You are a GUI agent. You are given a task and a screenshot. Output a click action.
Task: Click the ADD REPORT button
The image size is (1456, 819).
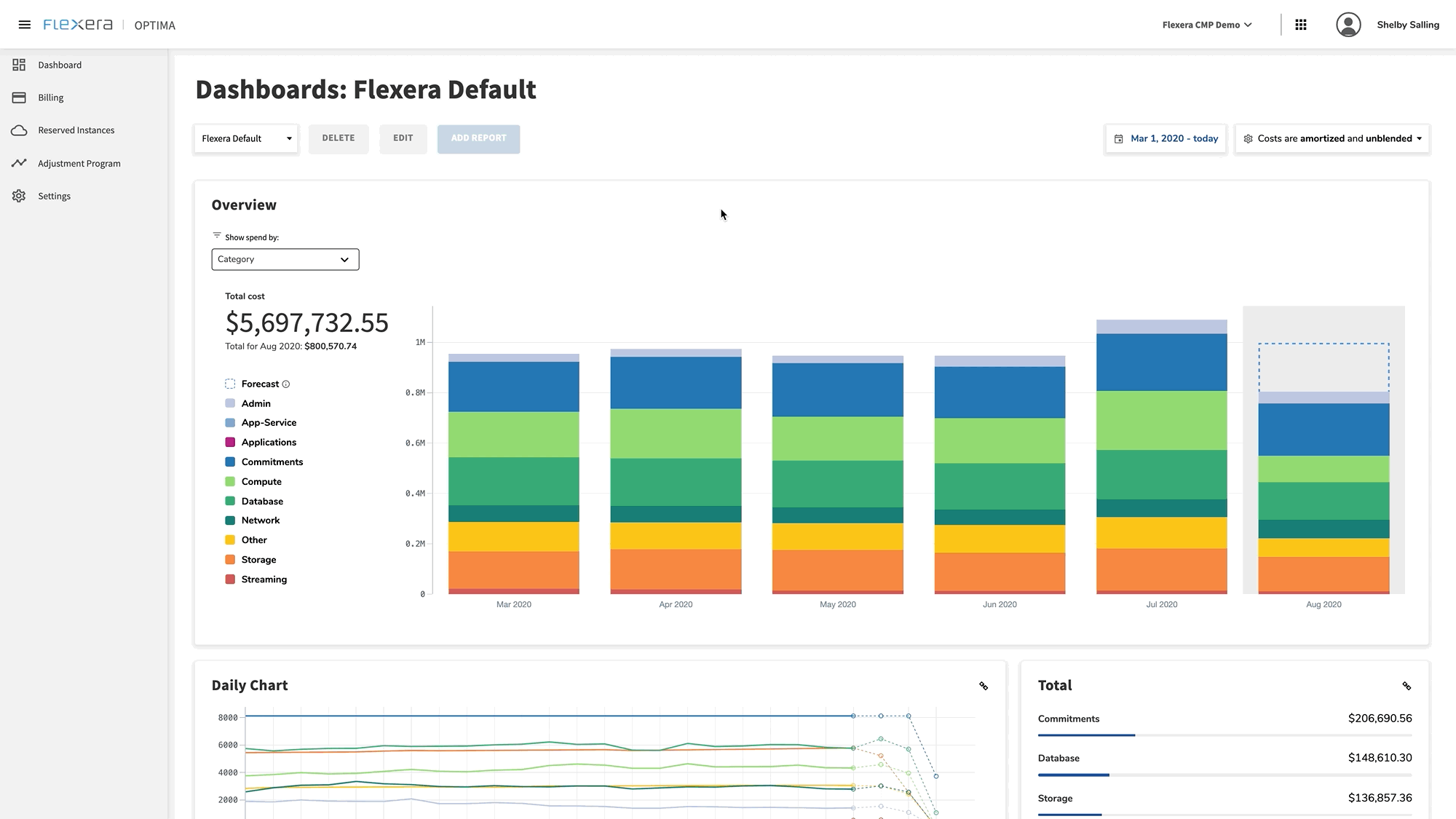[478, 138]
